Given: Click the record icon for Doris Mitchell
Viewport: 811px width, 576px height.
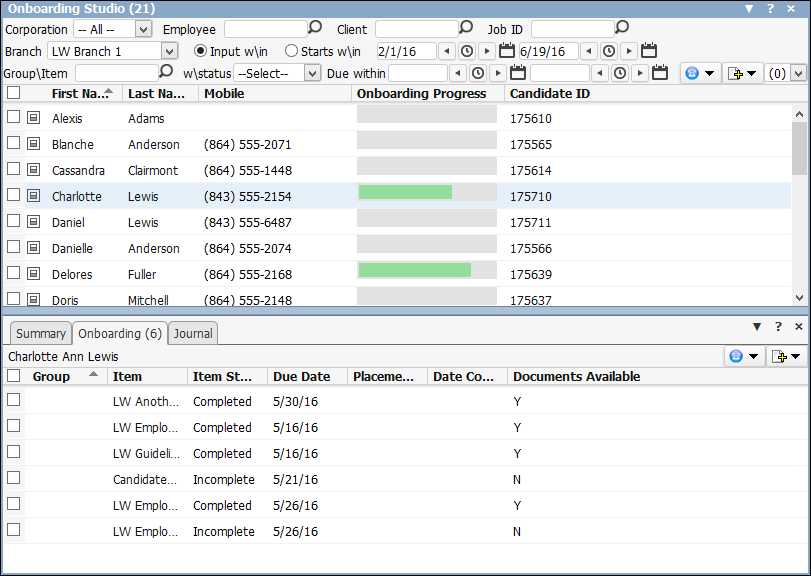Looking at the screenshot, I should [x=34, y=299].
